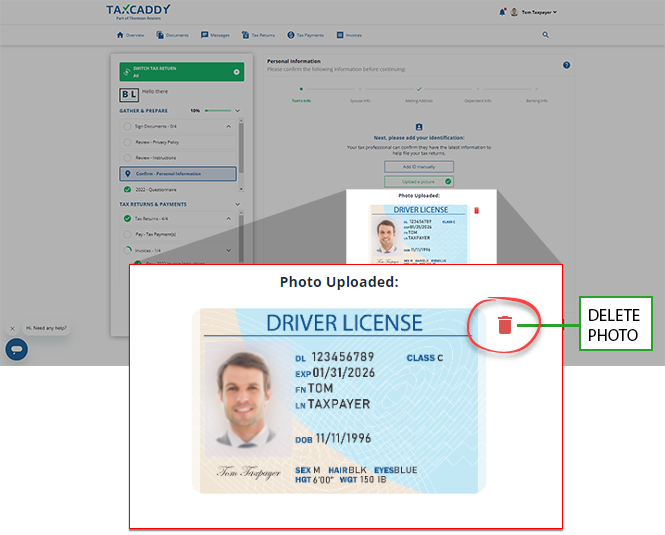Toggle the Tax Returns 4/4 green check
Image resolution: width=665 pixels, height=535 pixels.
[x=127, y=218]
